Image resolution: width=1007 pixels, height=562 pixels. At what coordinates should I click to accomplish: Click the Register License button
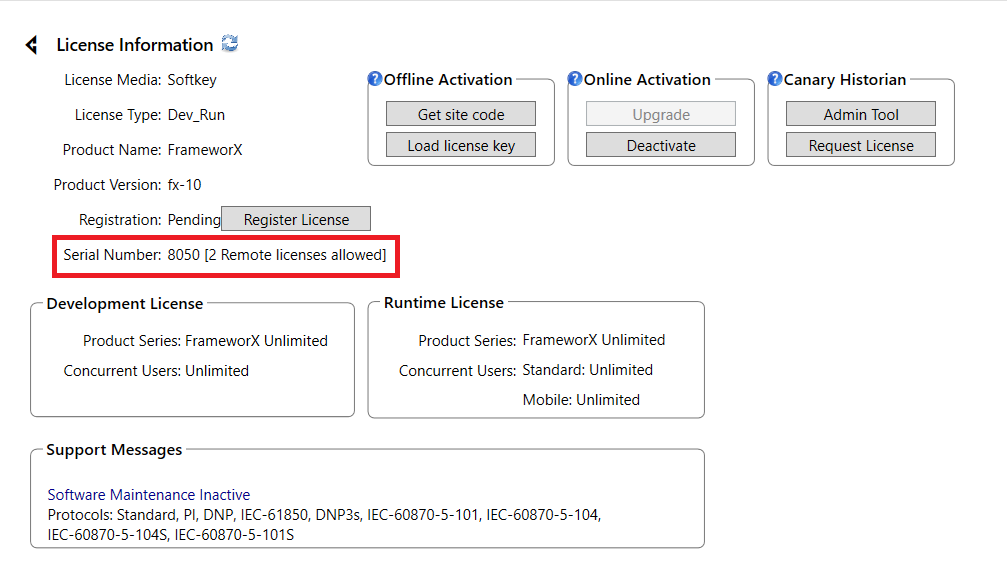pyautogui.click(x=296, y=219)
